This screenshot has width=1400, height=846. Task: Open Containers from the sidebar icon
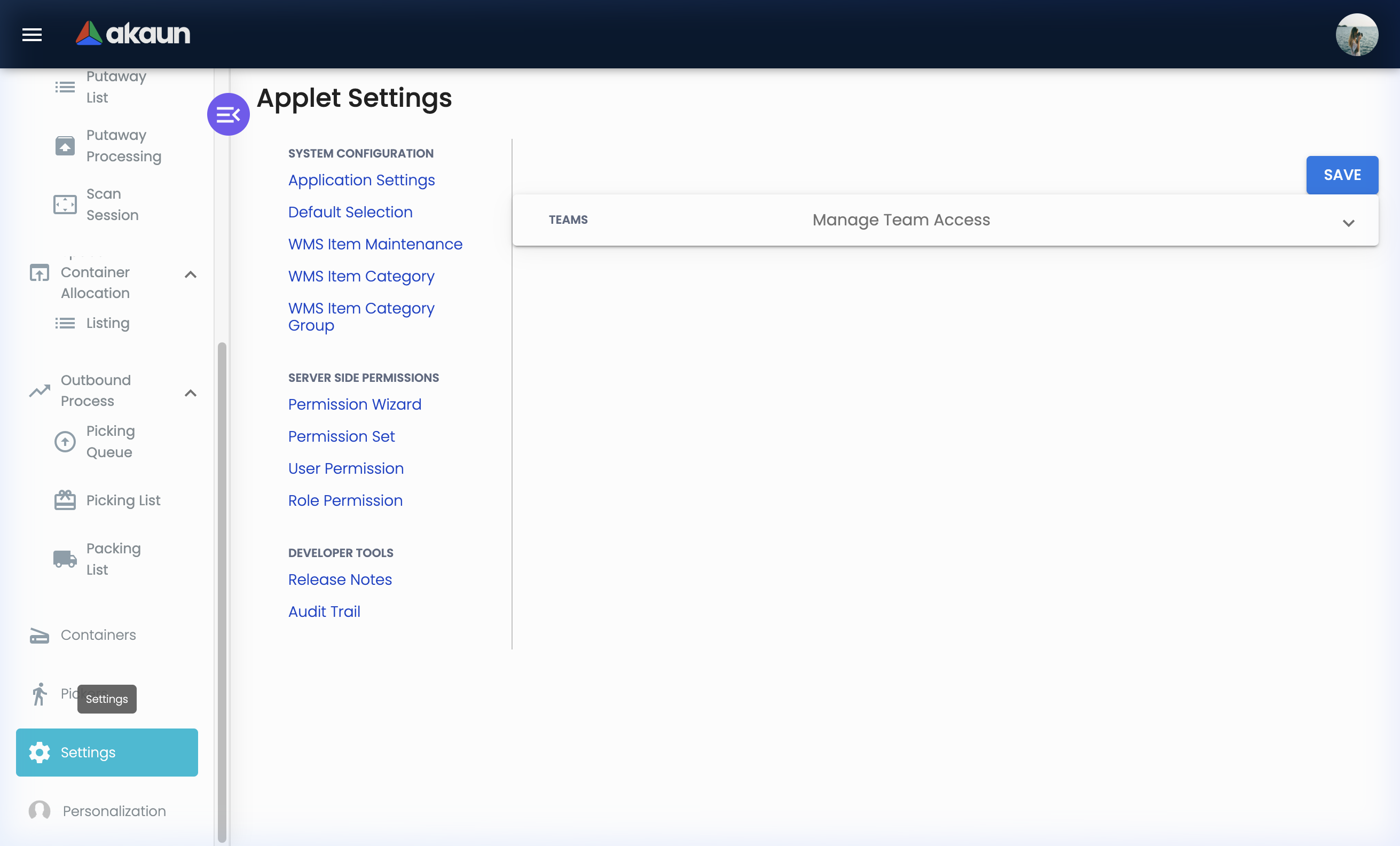38,635
